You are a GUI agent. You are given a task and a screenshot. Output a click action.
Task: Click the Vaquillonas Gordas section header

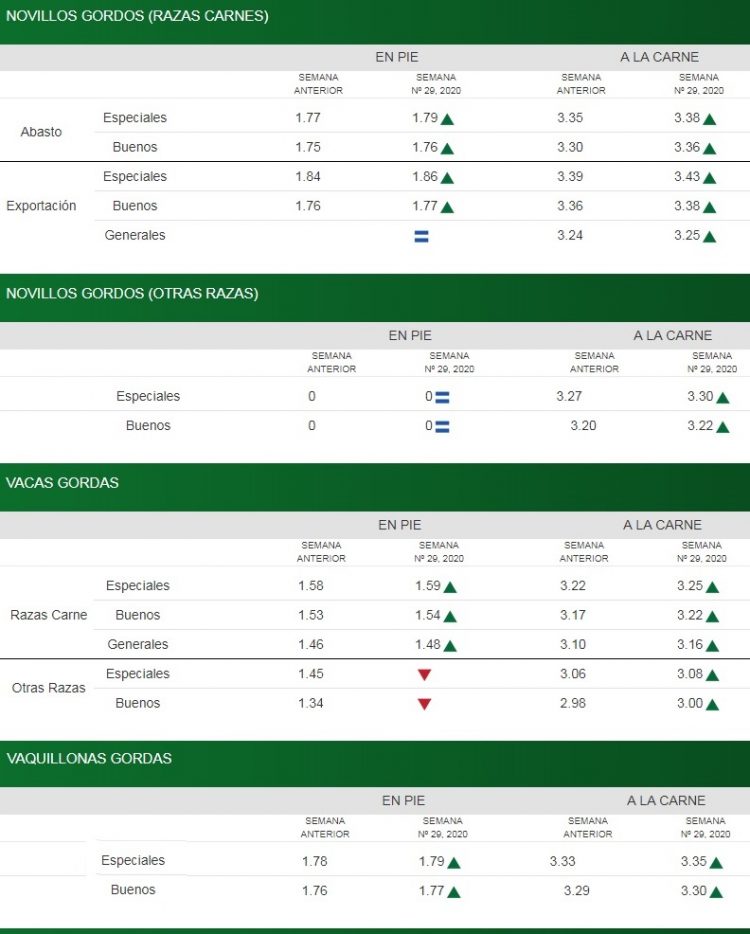tap(89, 758)
